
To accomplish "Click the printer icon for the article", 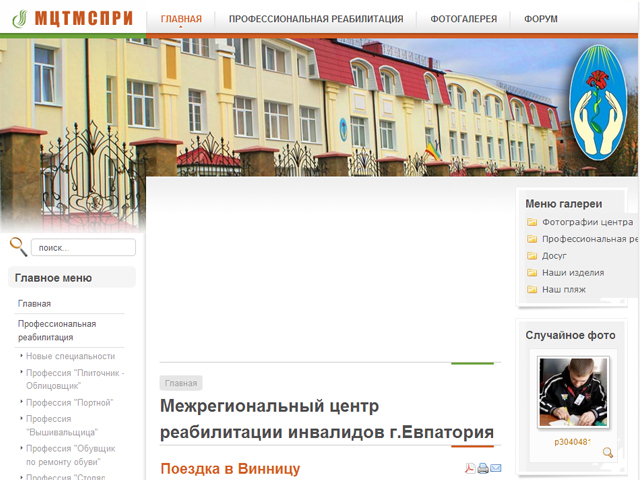I will pyautogui.click(x=483, y=468).
